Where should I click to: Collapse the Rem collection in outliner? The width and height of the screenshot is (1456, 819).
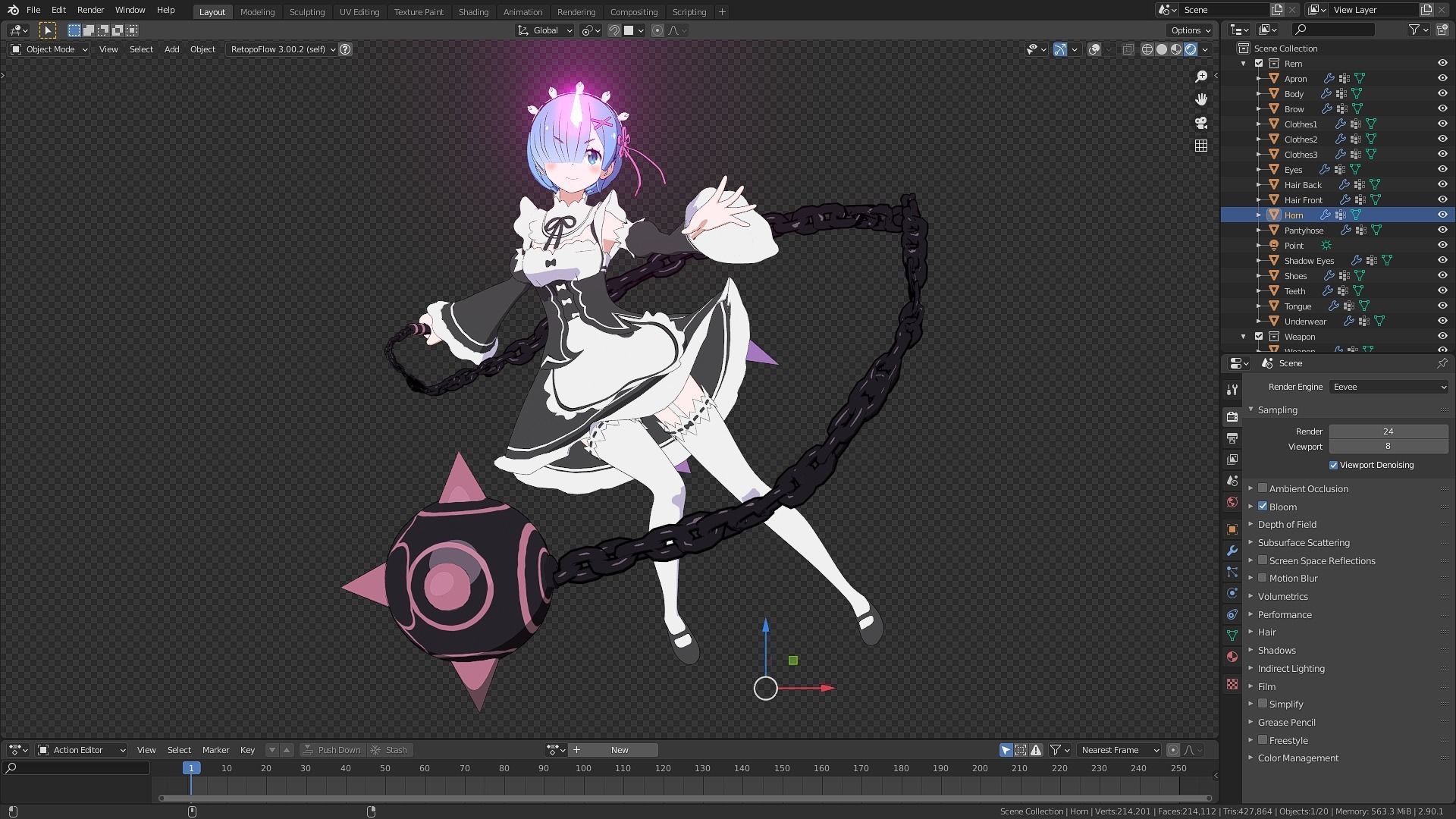click(x=1244, y=64)
